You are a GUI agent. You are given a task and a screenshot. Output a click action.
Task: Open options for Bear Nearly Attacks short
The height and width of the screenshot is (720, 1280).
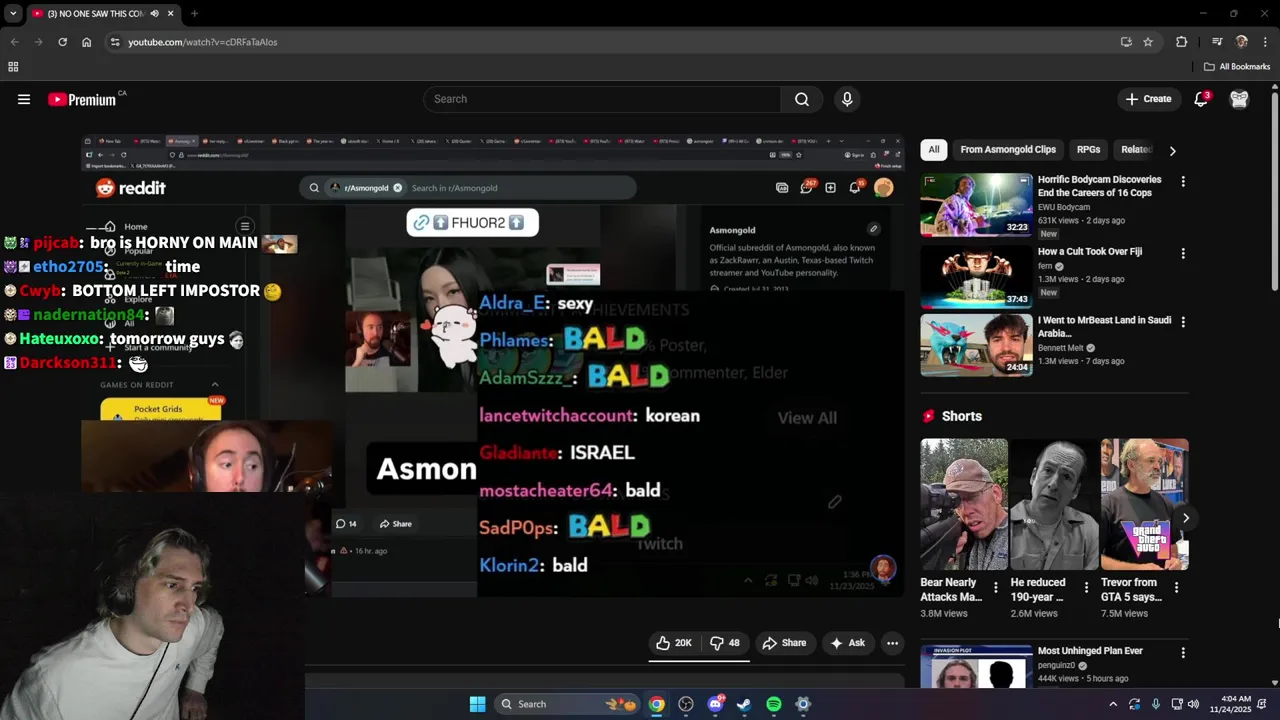click(x=995, y=588)
